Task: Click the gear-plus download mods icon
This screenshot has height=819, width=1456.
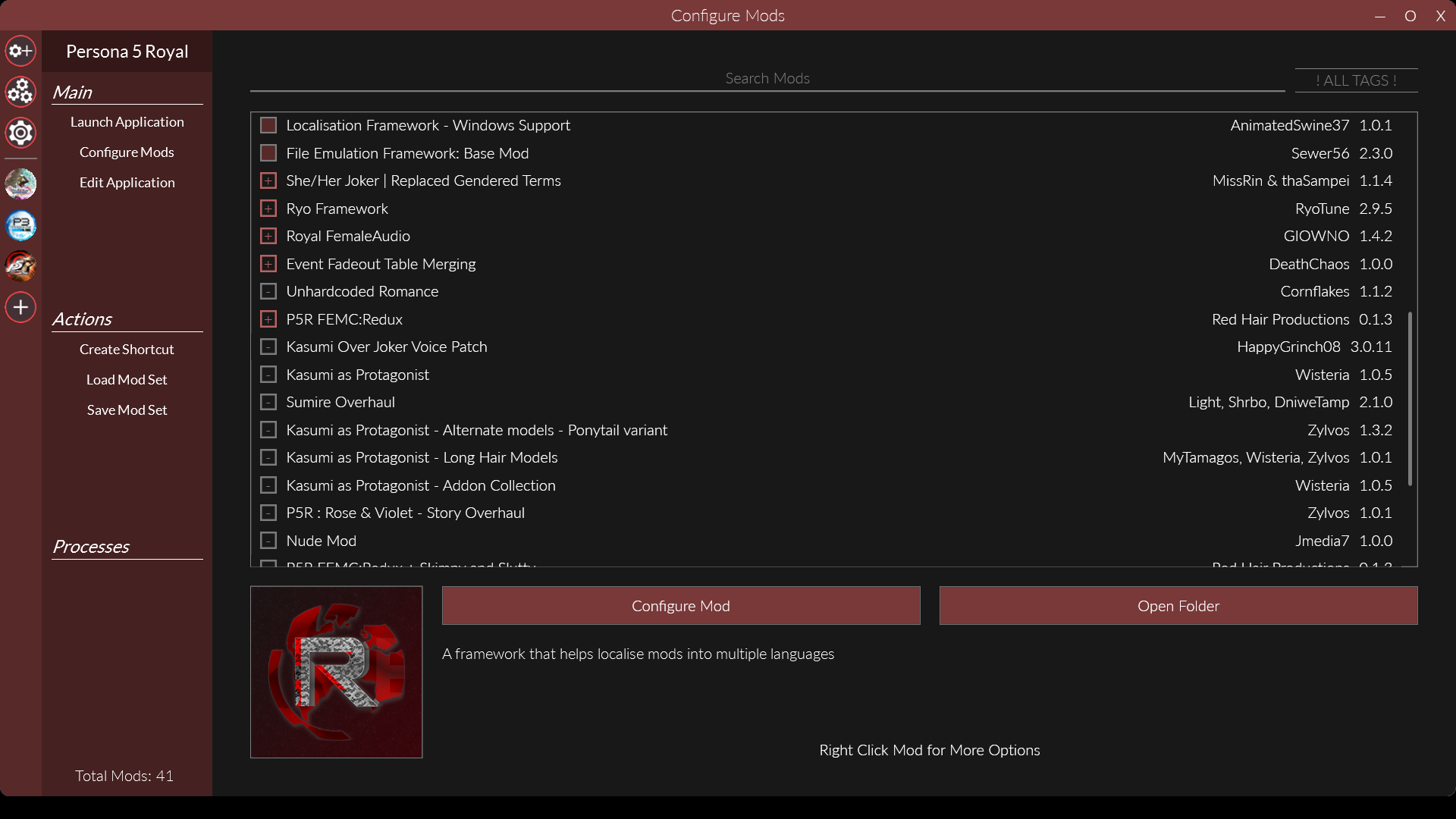Action: [x=20, y=51]
